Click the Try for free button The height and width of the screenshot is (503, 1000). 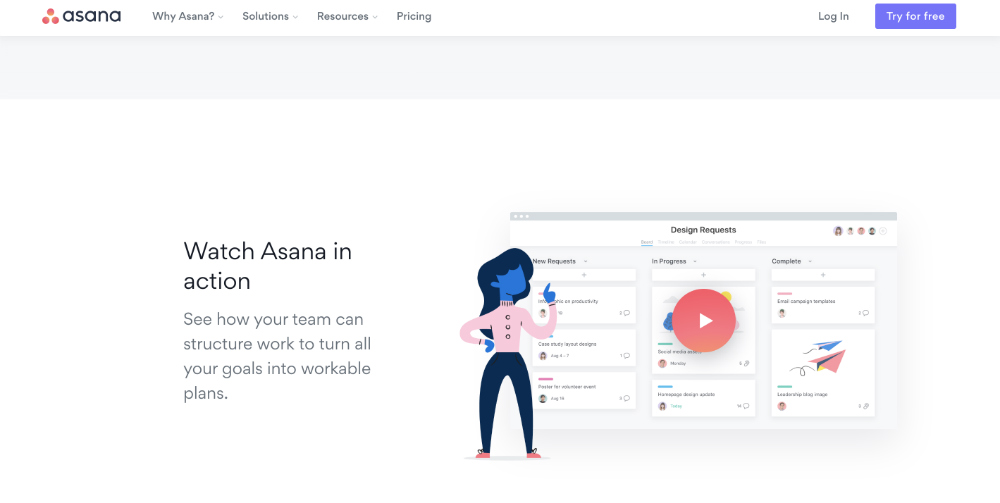click(915, 17)
